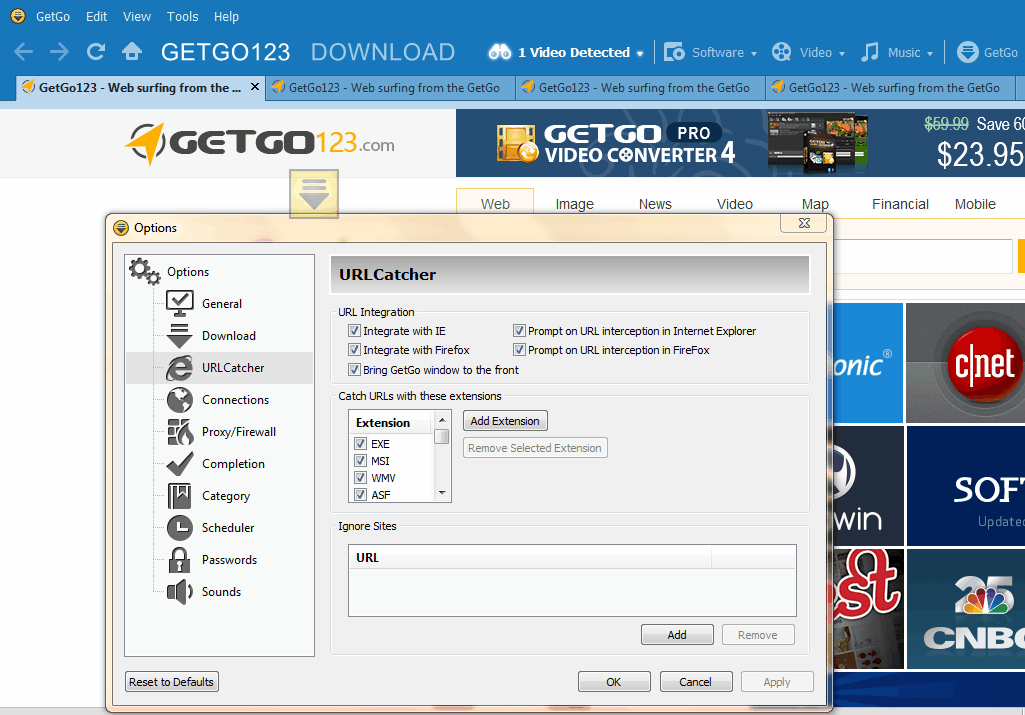Click the GetGo toolbar logo icon
Image resolution: width=1025 pixels, height=715 pixels.
coord(967,52)
